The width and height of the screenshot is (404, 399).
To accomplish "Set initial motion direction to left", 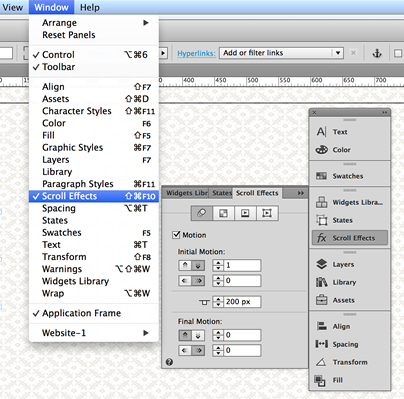I will click(185, 281).
